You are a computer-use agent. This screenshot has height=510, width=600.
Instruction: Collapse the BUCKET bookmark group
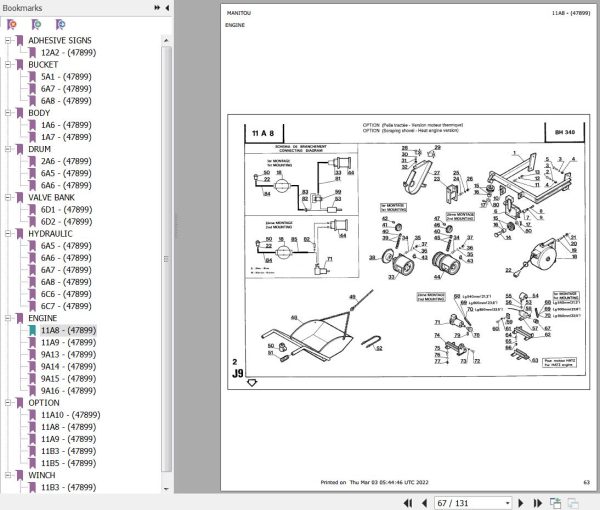[8, 65]
